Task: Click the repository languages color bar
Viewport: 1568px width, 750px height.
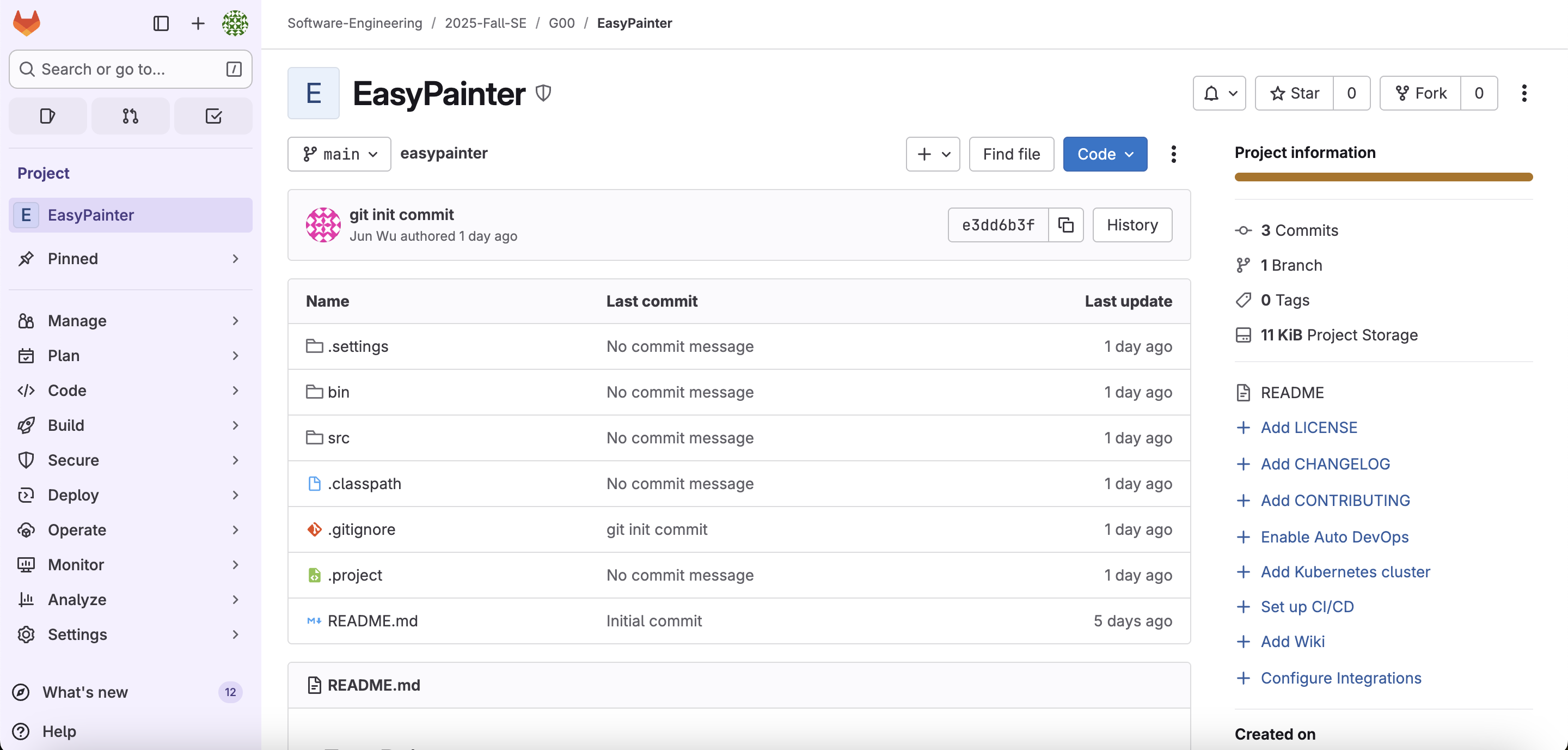Action: [1383, 177]
